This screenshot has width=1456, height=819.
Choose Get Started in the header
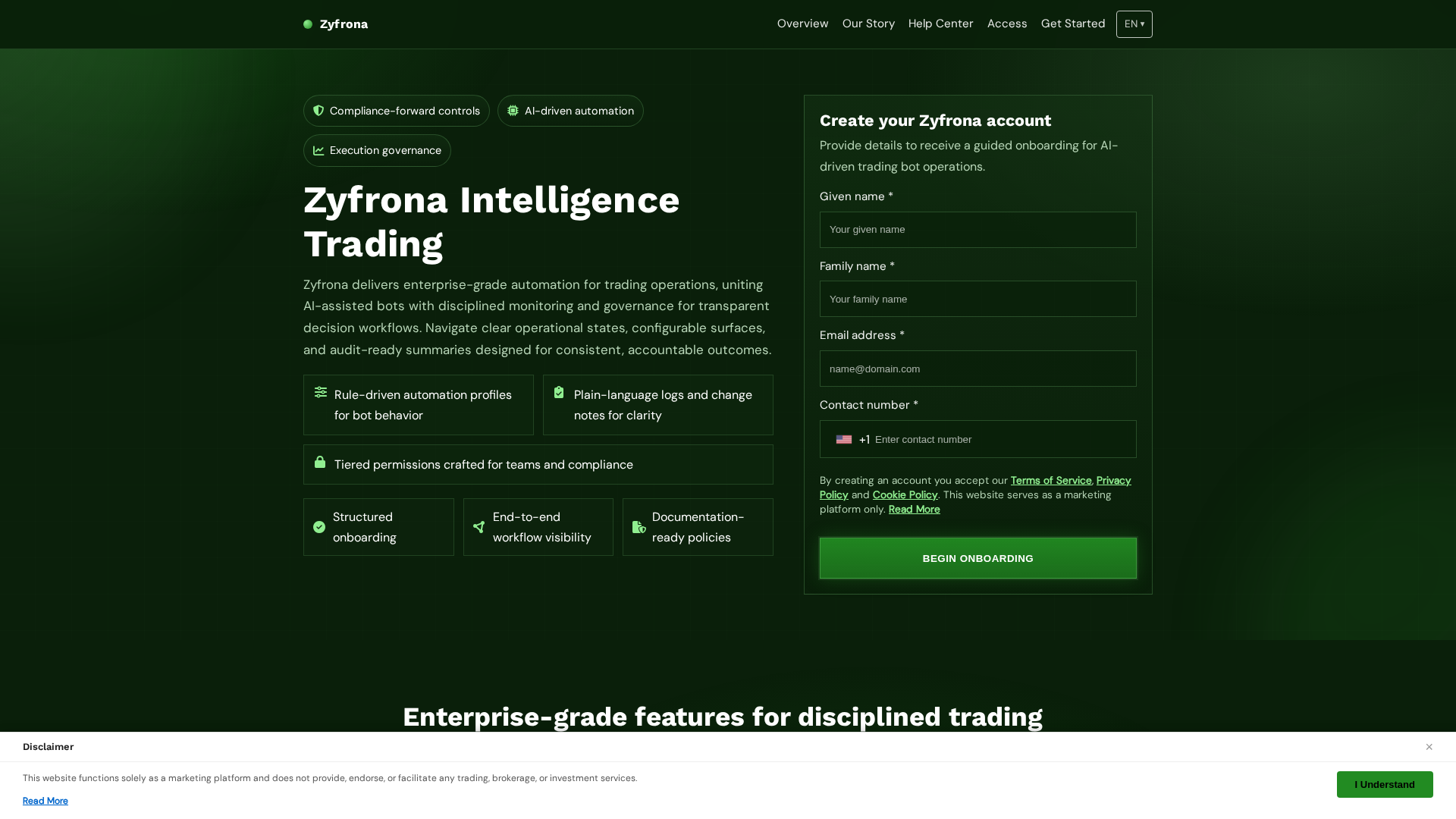1073,24
